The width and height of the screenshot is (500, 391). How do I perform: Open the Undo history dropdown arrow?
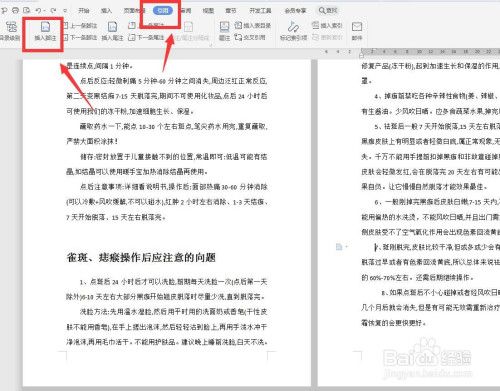(x=44, y=11)
